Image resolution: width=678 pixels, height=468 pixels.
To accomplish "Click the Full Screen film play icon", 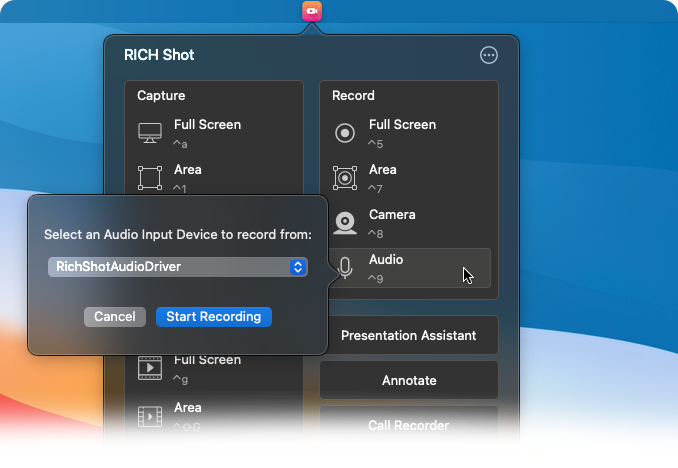I will [x=150, y=368].
